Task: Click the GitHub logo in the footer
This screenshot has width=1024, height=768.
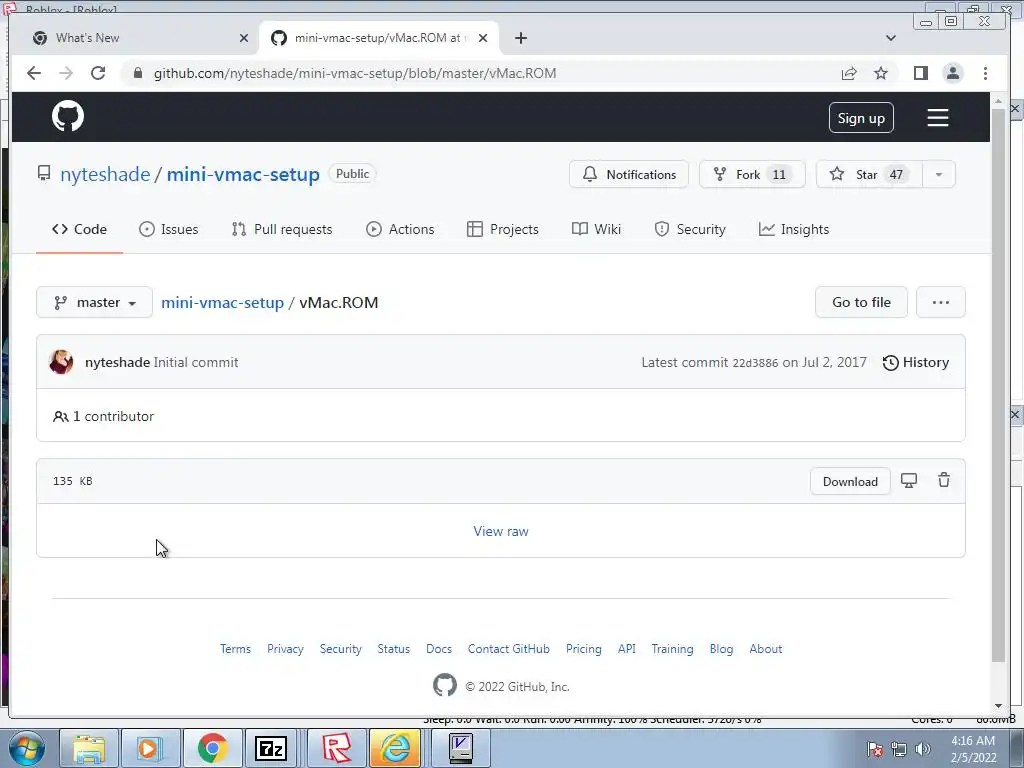Action: [445, 685]
